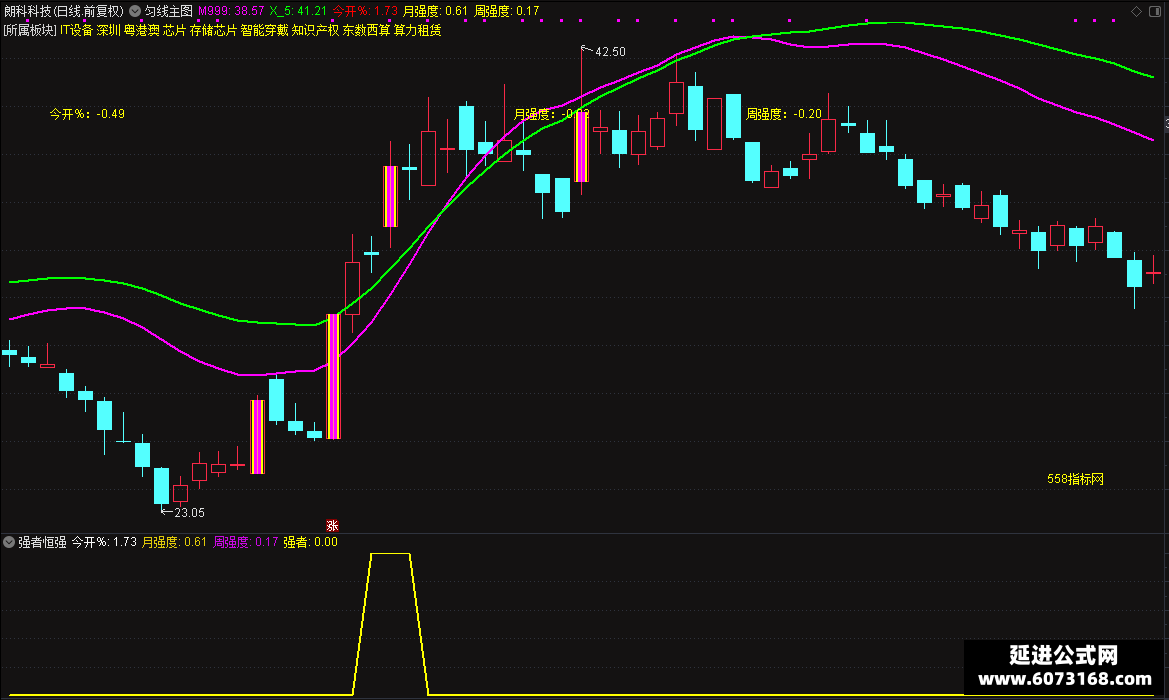Select the 23.05 low price marker
1169x700 pixels.
tap(189, 512)
